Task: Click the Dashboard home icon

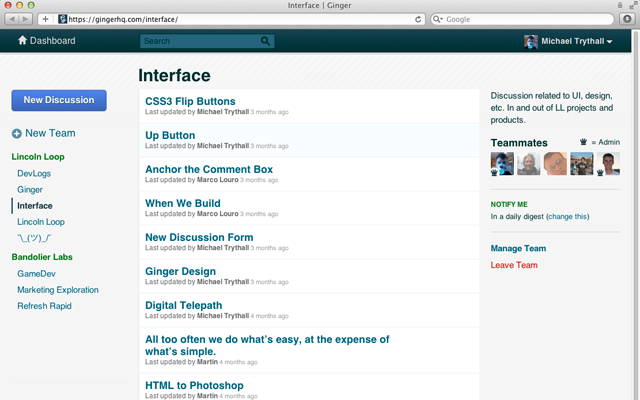Action: point(22,41)
